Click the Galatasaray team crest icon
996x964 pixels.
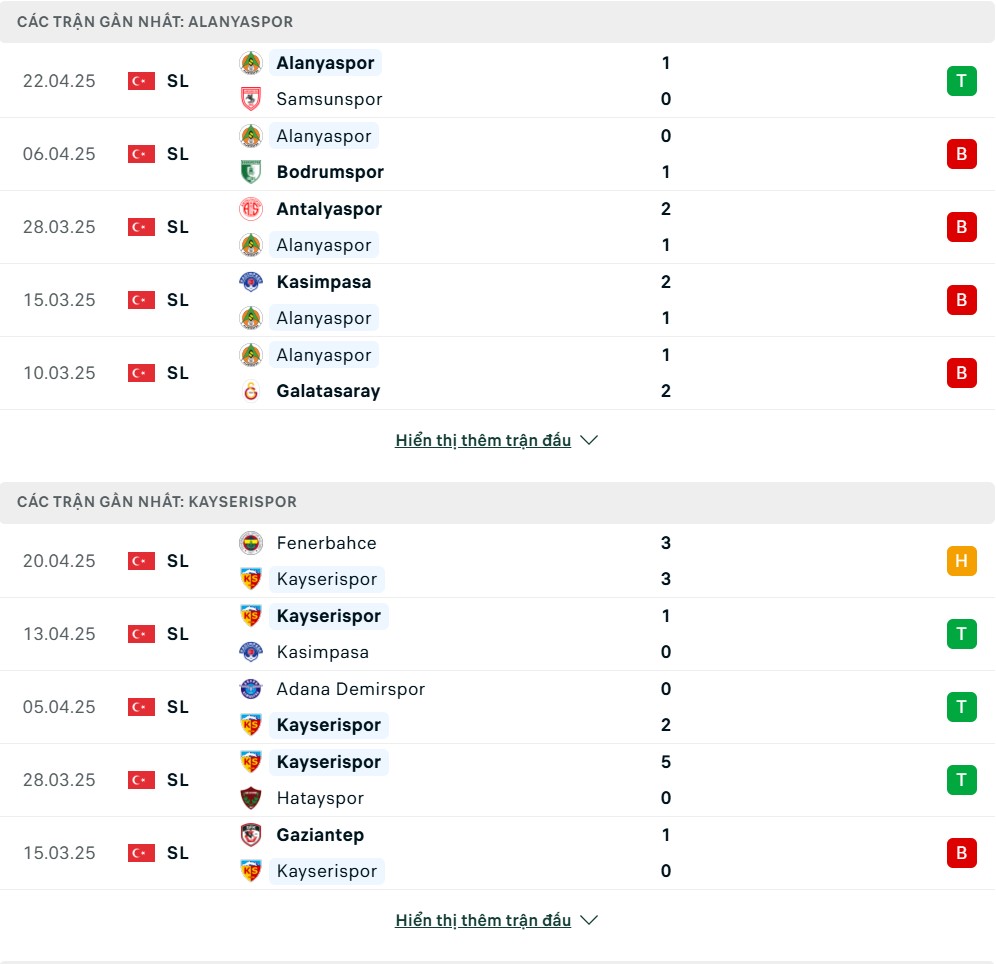(251, 391)
